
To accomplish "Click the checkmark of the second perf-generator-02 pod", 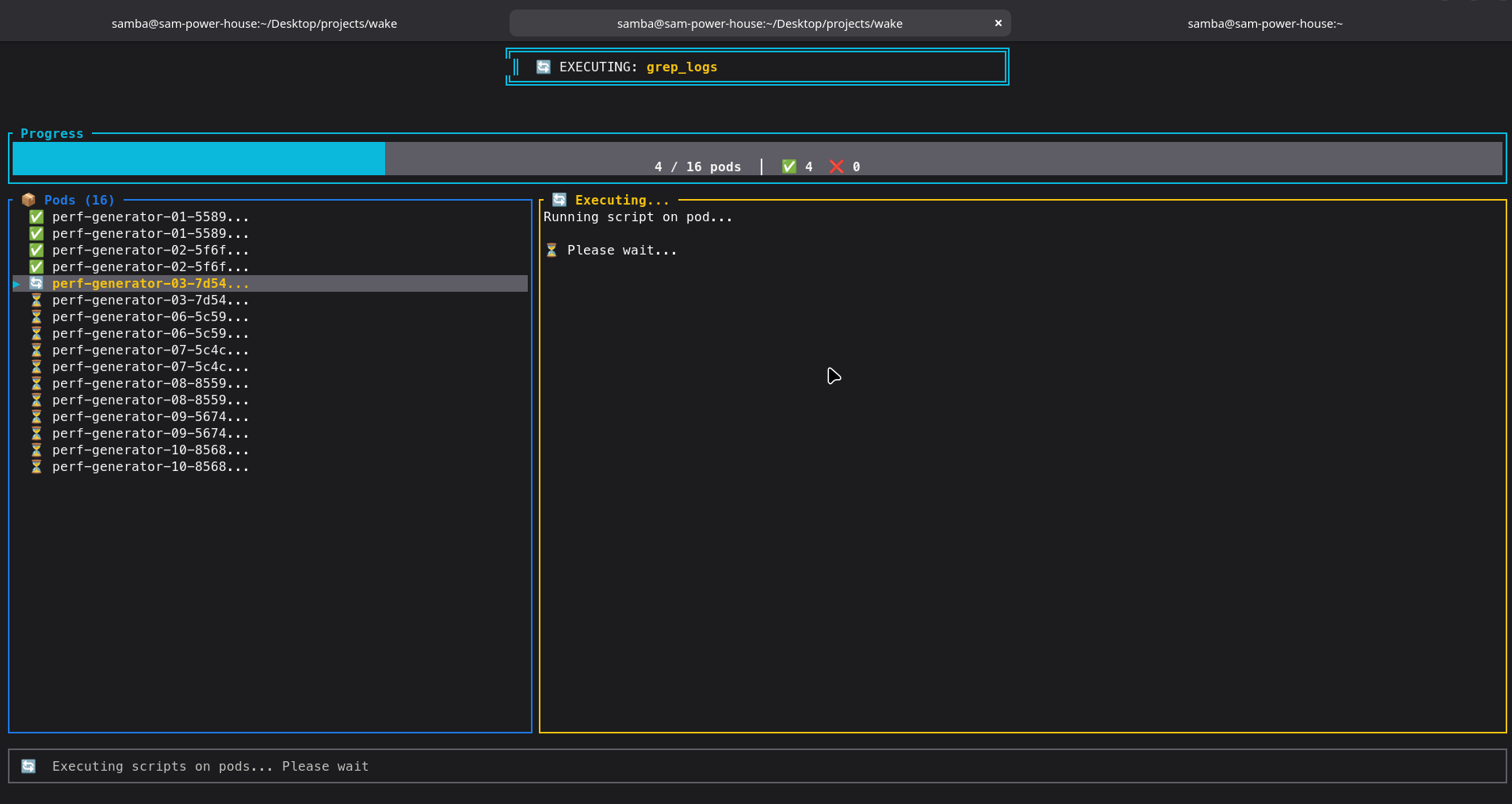I will click(36, 266).
